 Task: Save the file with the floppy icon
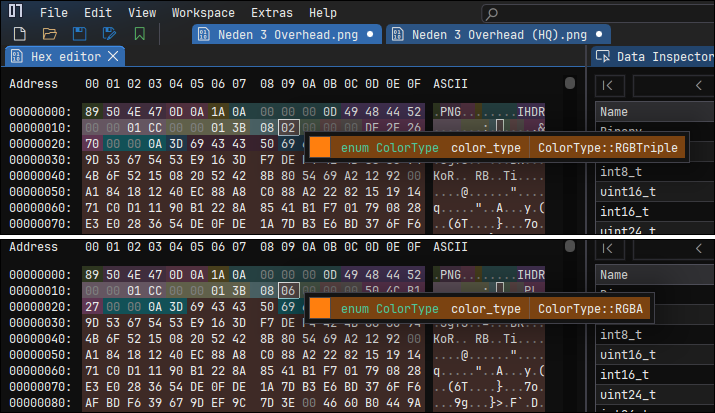pyautogui.click(x=79, y=34)
